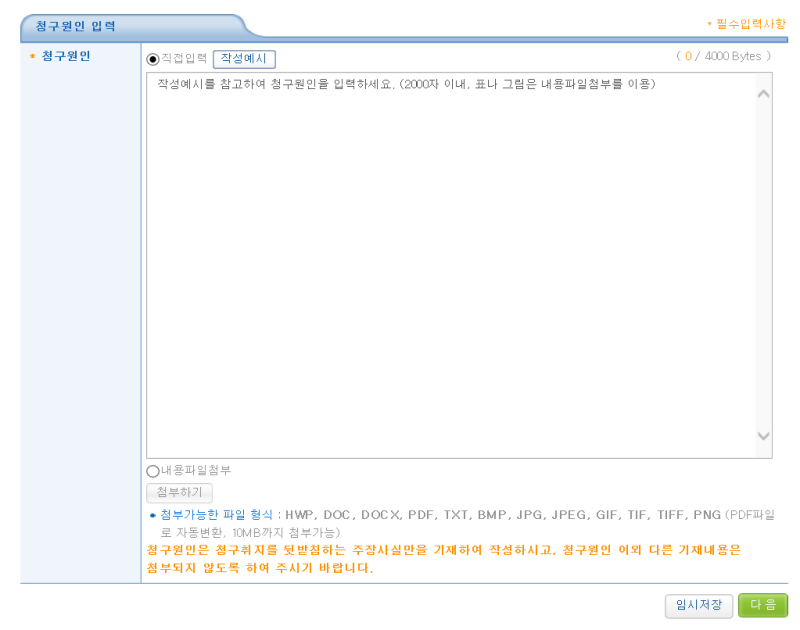Click the 청구원인 입력 tab header

[76, 27]
